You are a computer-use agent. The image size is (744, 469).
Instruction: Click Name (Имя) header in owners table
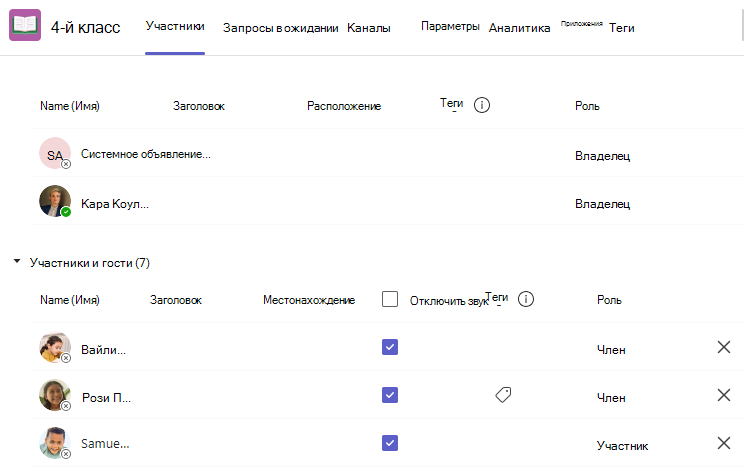[x=70, y=106]
